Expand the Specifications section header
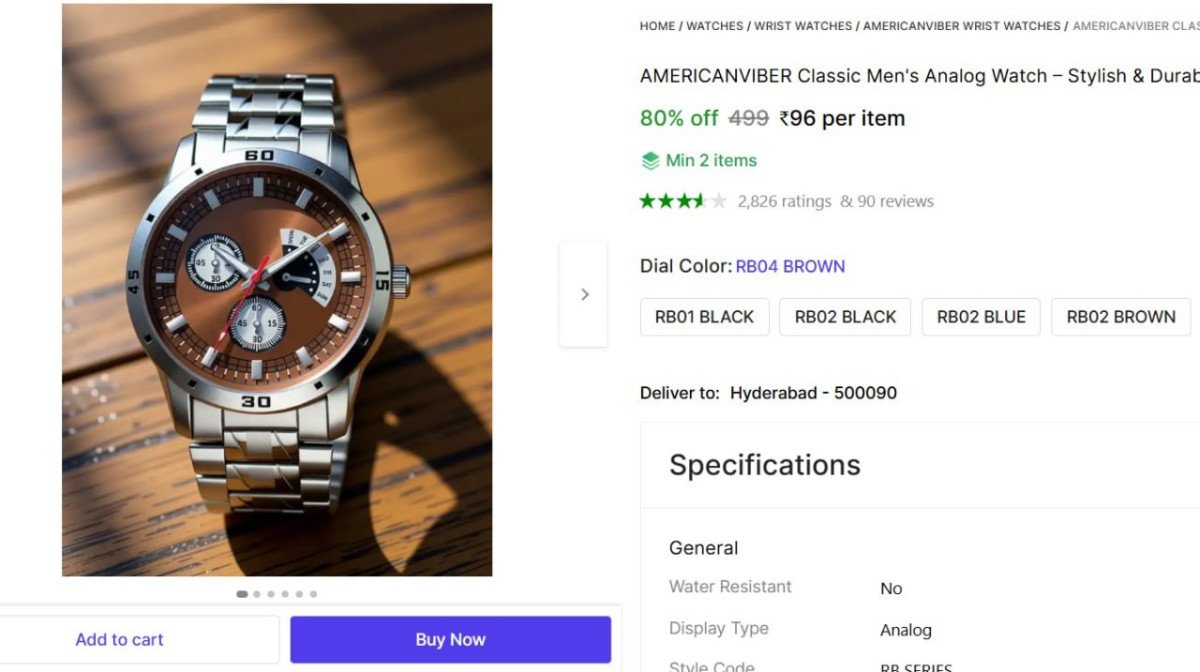The width and height of the screenshot is (1200, 672). tap(765, 465)
